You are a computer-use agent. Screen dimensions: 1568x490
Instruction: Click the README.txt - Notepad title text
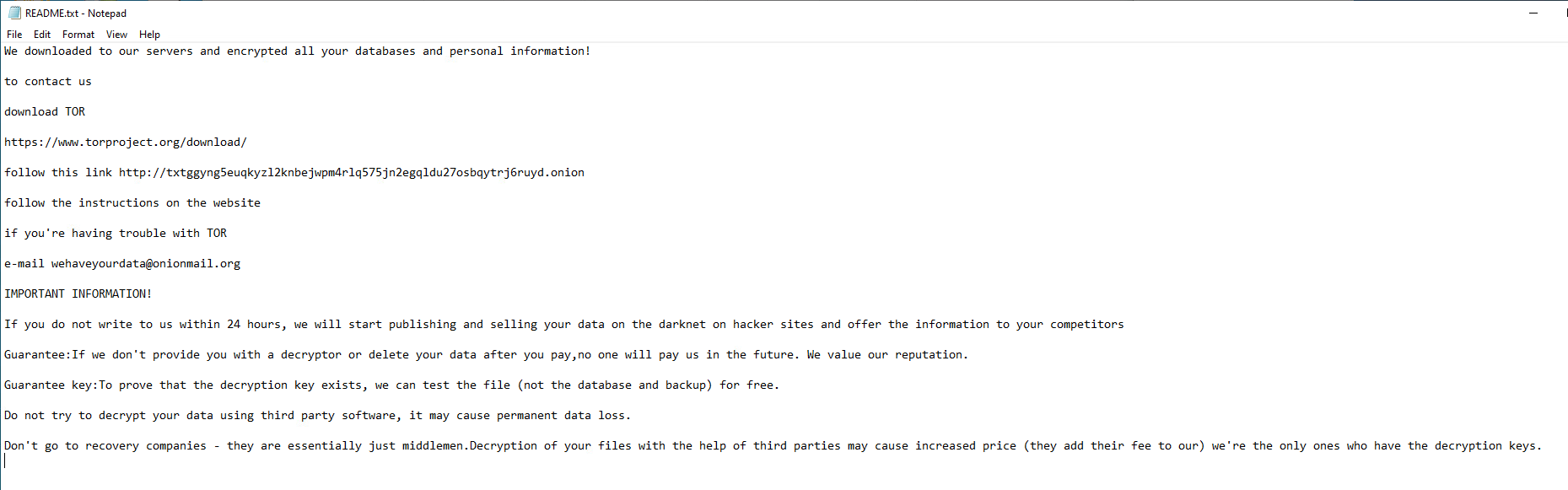(76, 13)
